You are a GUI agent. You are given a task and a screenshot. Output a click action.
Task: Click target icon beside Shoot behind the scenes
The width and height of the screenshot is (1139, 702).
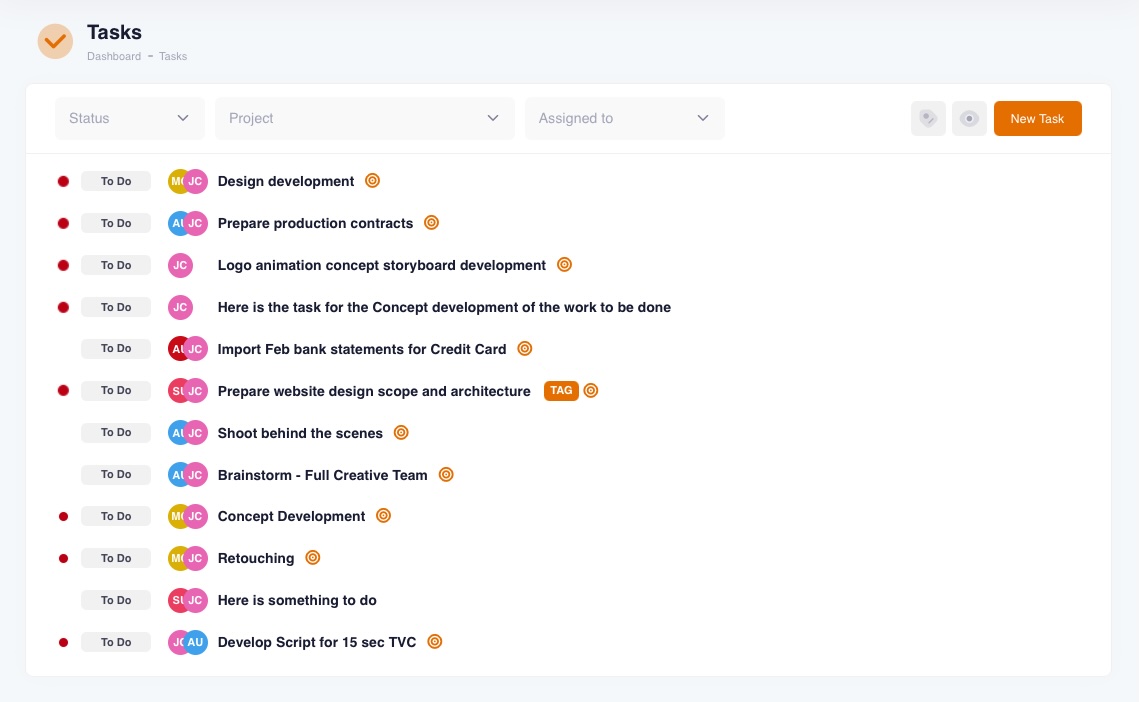[401, 433]
